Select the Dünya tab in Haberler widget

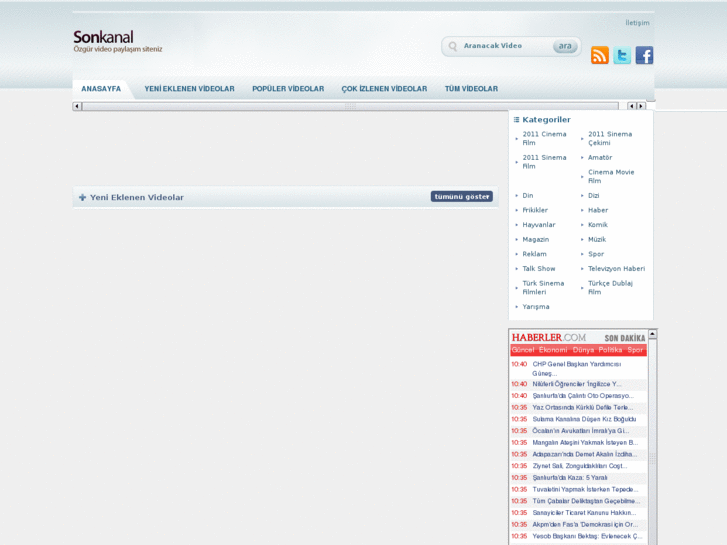point(583,350)
